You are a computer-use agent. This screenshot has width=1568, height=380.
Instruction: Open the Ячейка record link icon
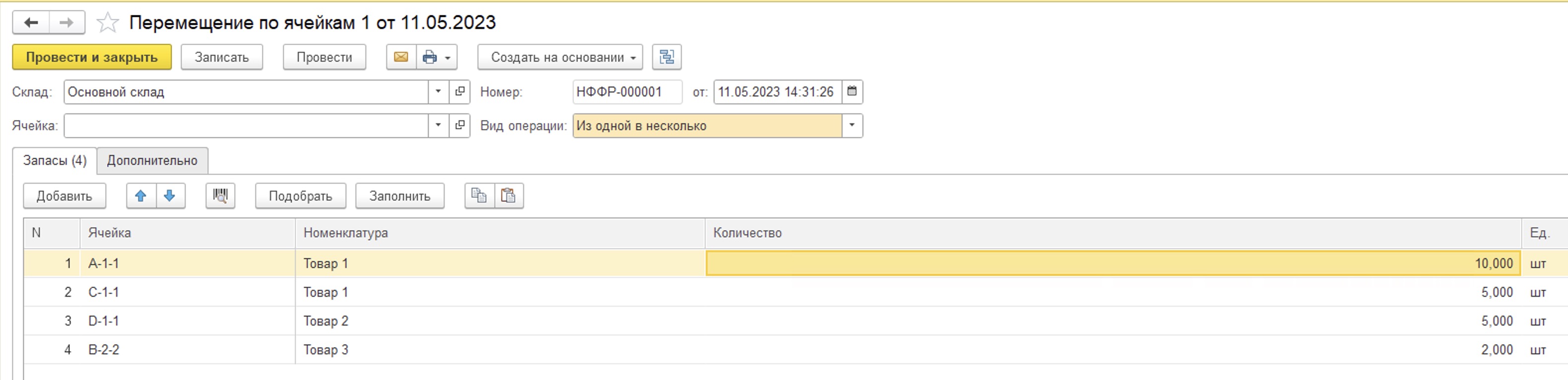[459, 126]
